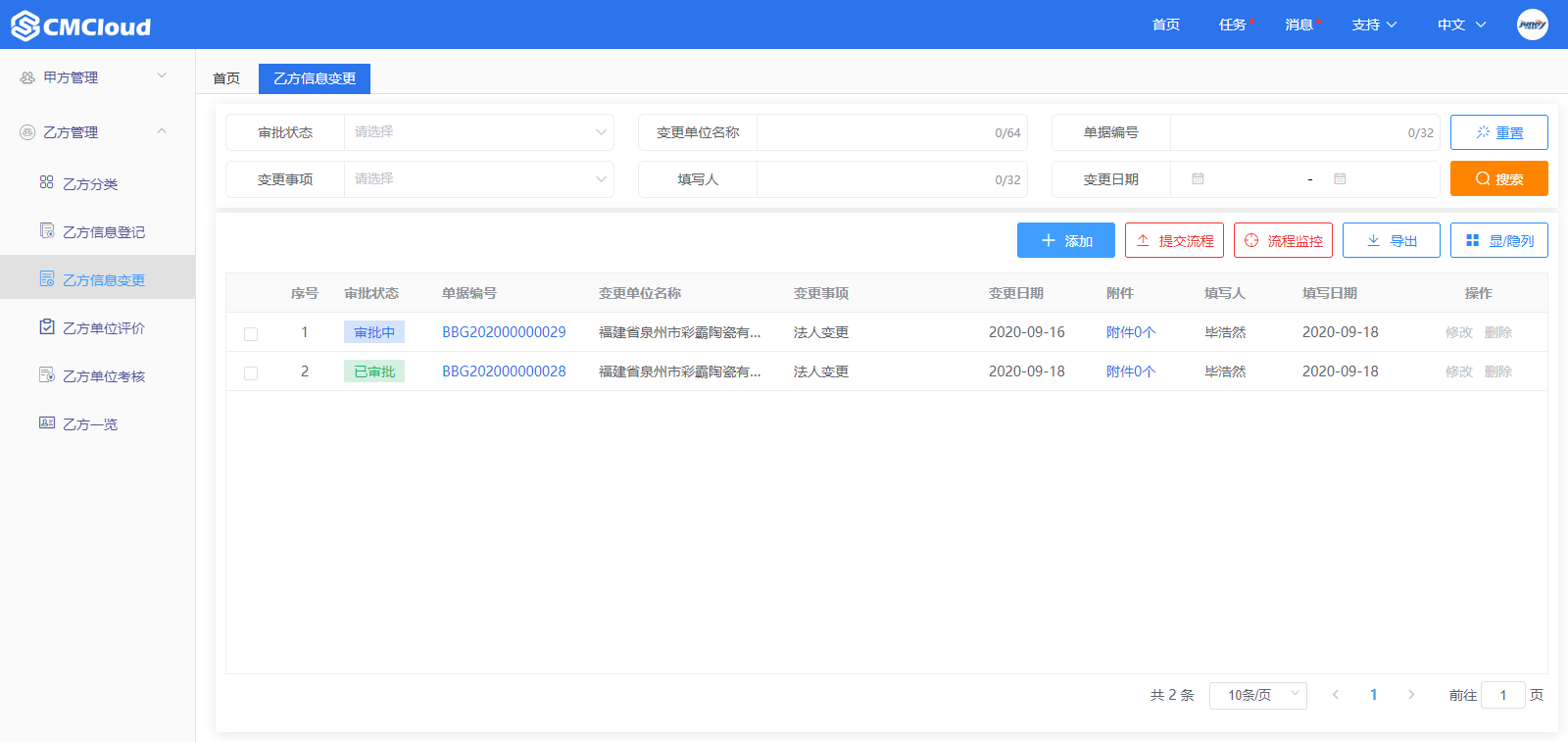This screenshot has width=1568, height=742.
Task: Click 修改 for row BBG202000000028
Action: click(1459, 371)
